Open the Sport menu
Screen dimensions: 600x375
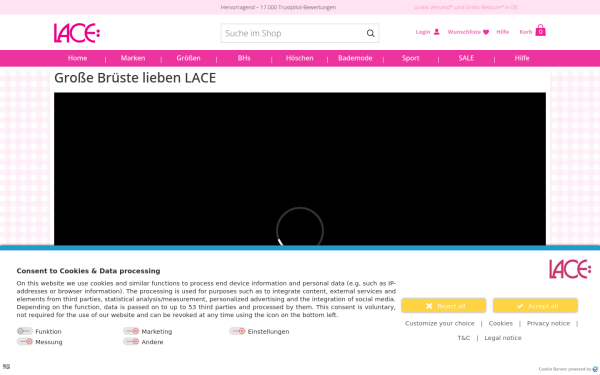tap(411, 58)
